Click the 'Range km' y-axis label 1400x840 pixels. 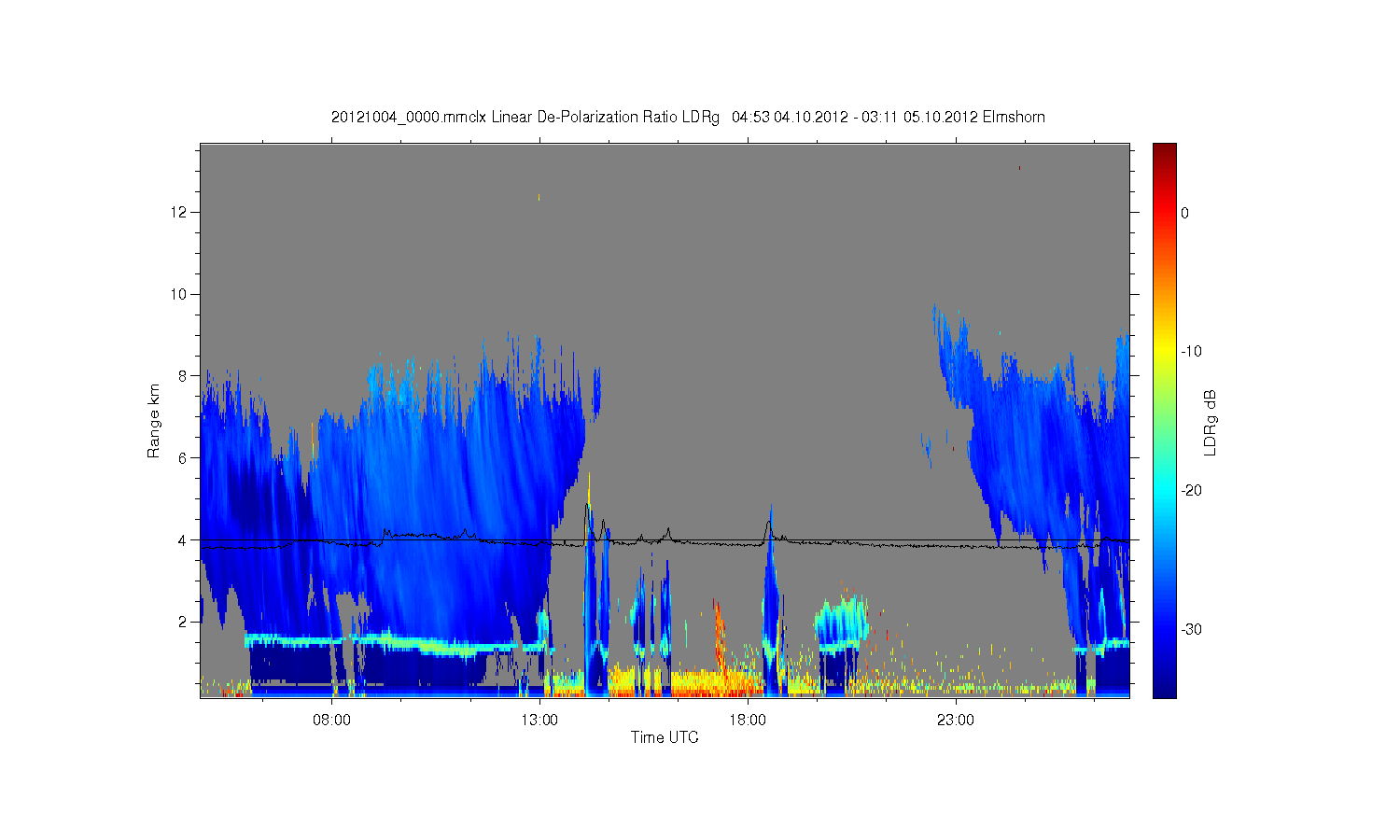coord(154,421)
